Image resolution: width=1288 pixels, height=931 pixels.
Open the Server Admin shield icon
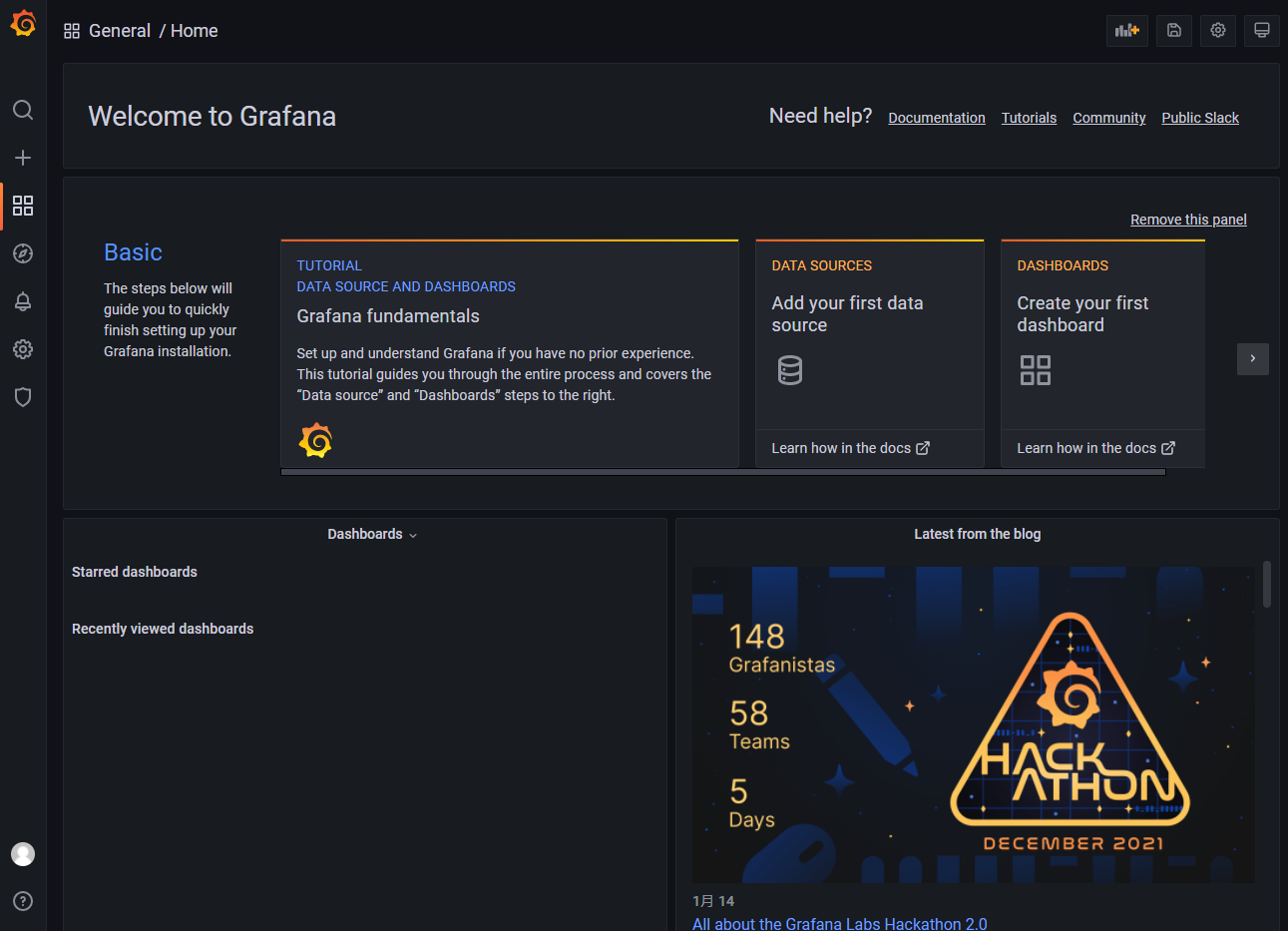point(23,397)
